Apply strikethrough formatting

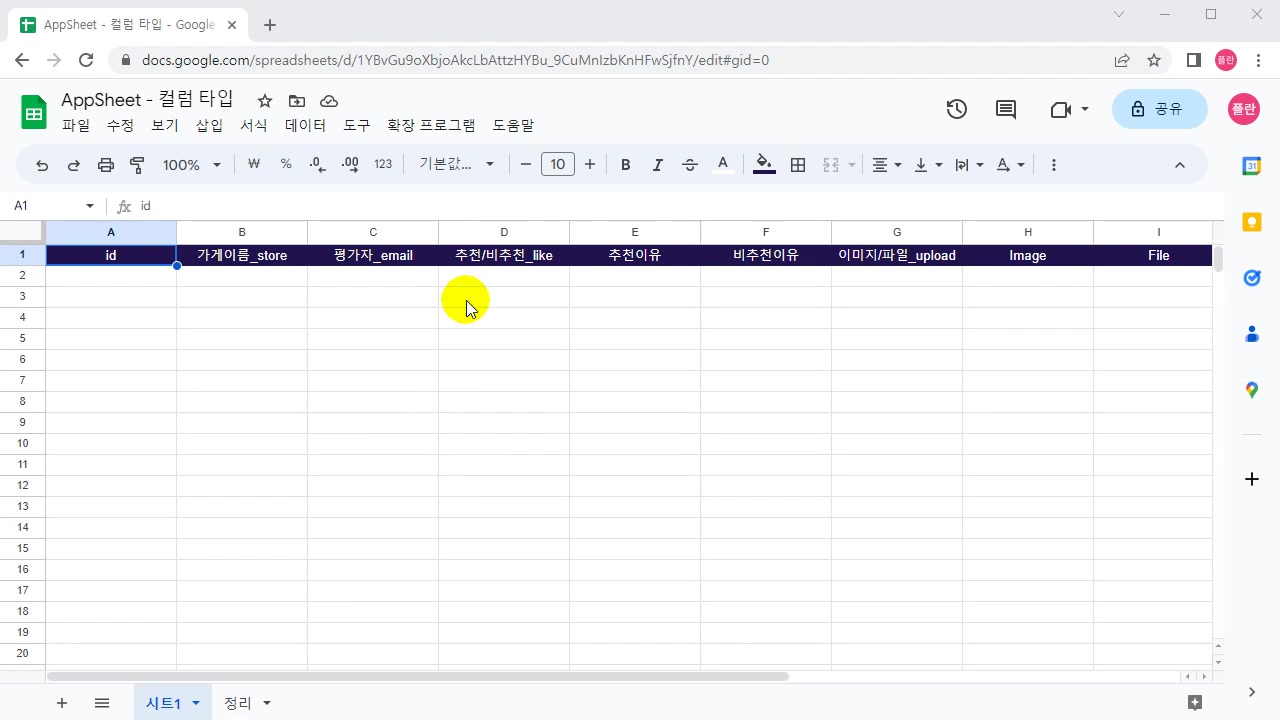(x=689, y=164)
